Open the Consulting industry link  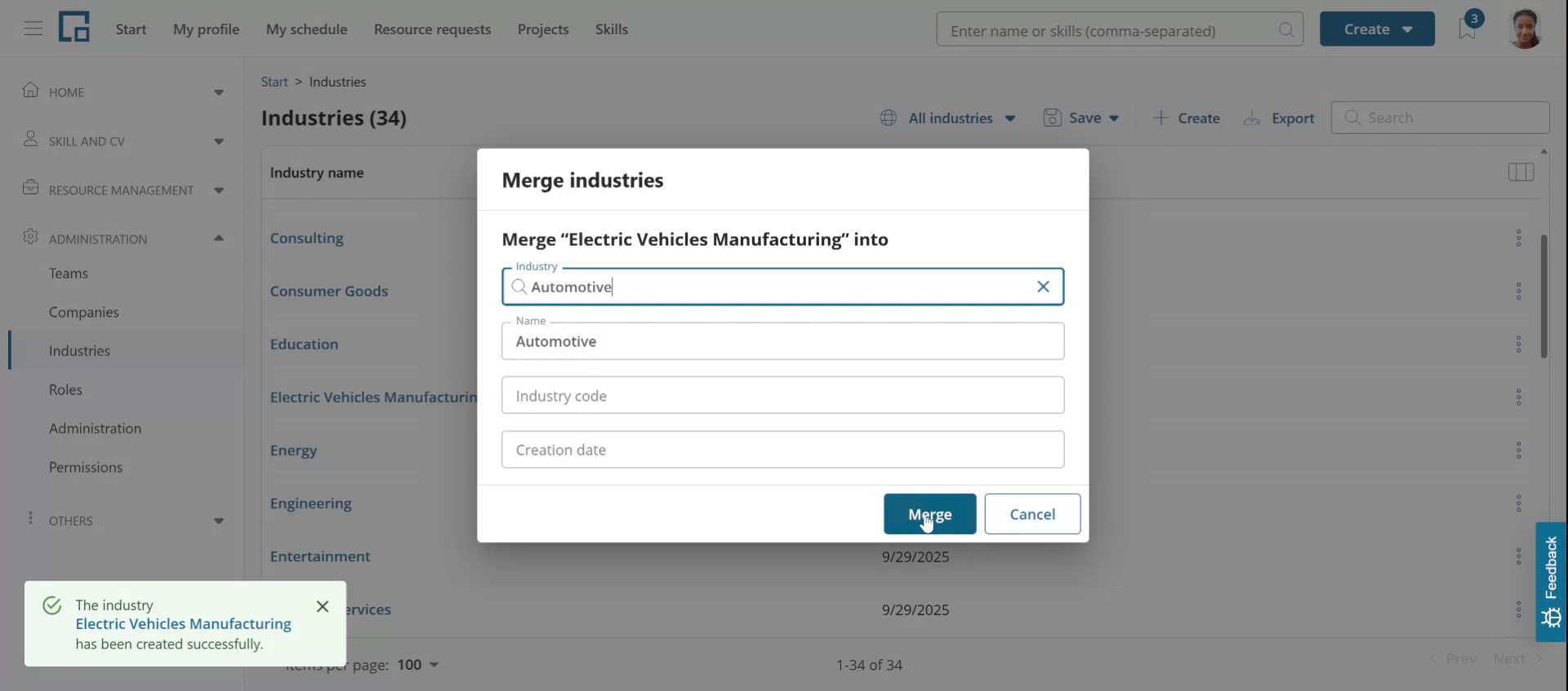306,238
